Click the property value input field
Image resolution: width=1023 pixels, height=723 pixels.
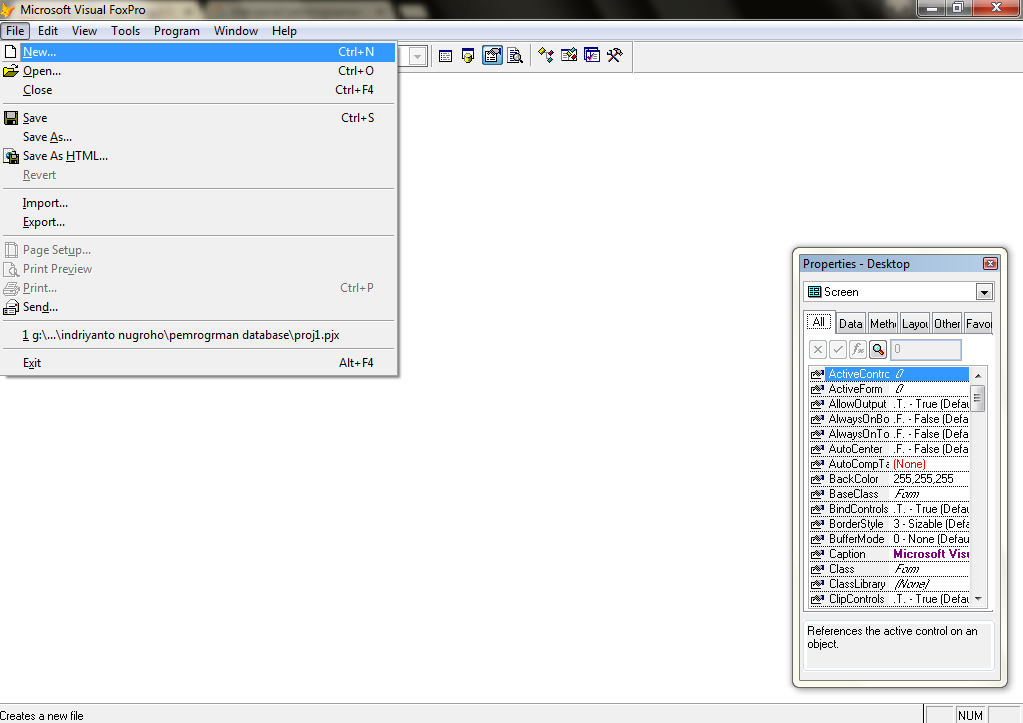(x=926, y=350)
